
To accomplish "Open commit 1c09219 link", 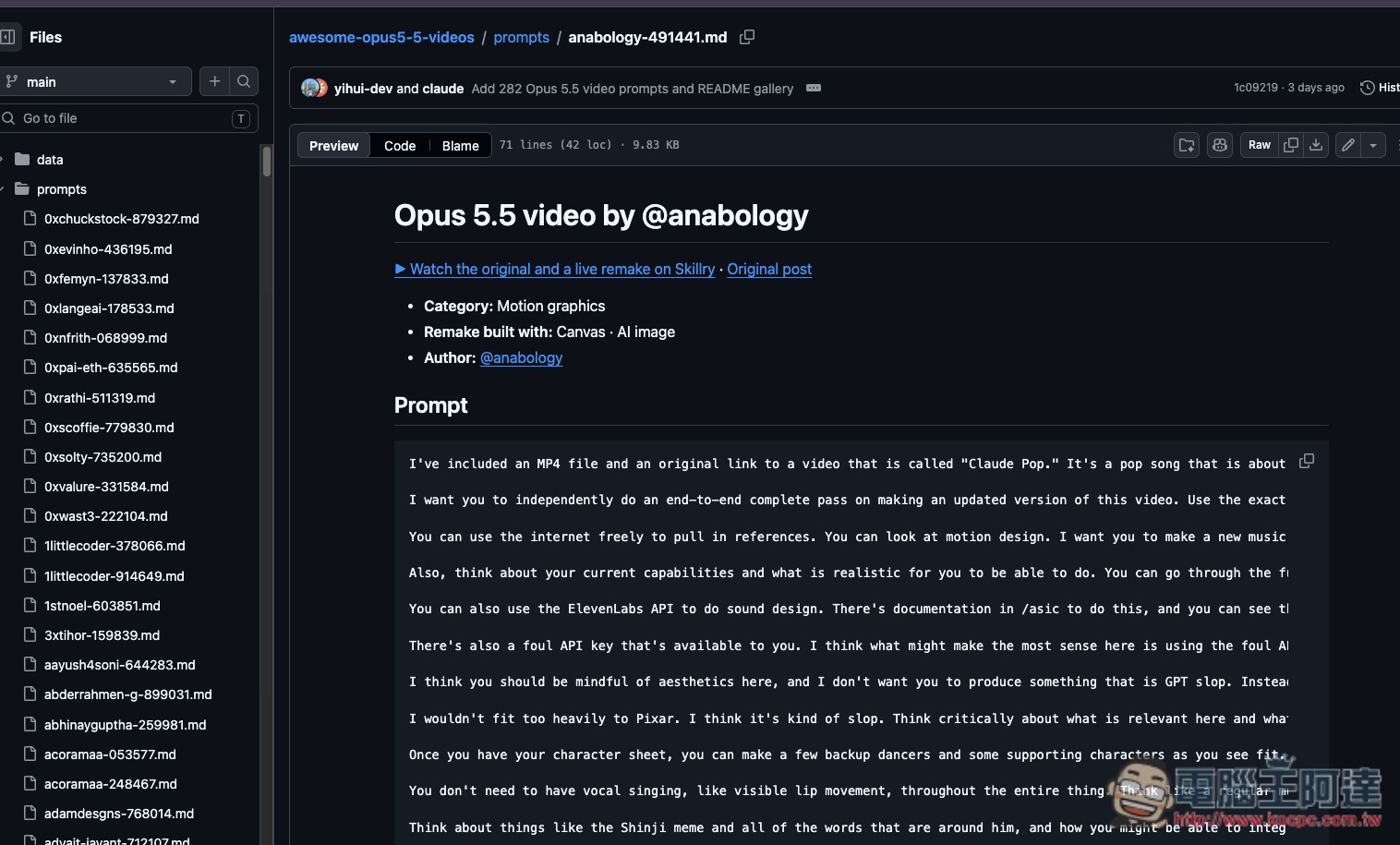I will click(x=1256, y=88).
